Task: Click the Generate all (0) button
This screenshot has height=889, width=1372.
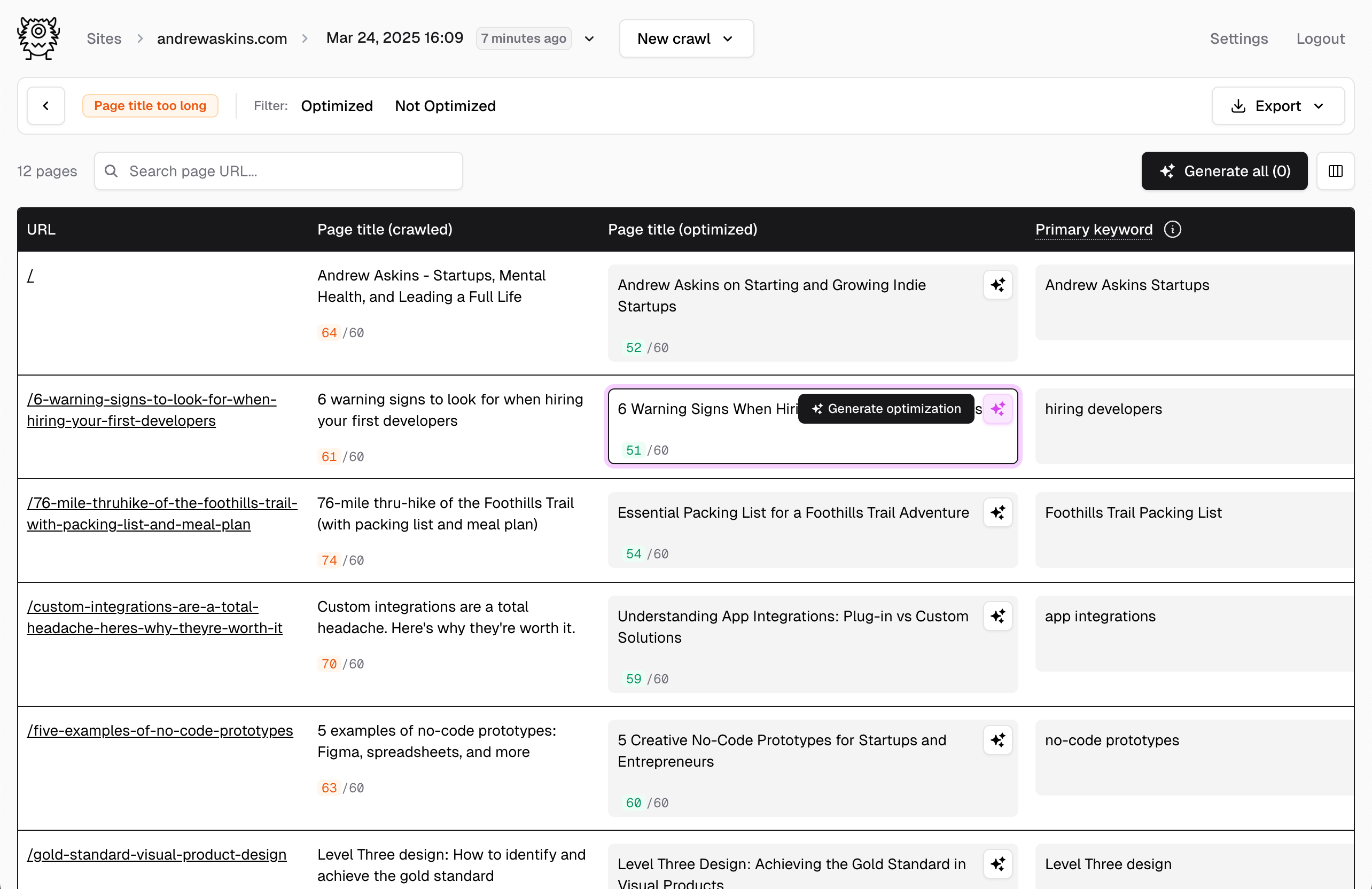Action: 1224,171
